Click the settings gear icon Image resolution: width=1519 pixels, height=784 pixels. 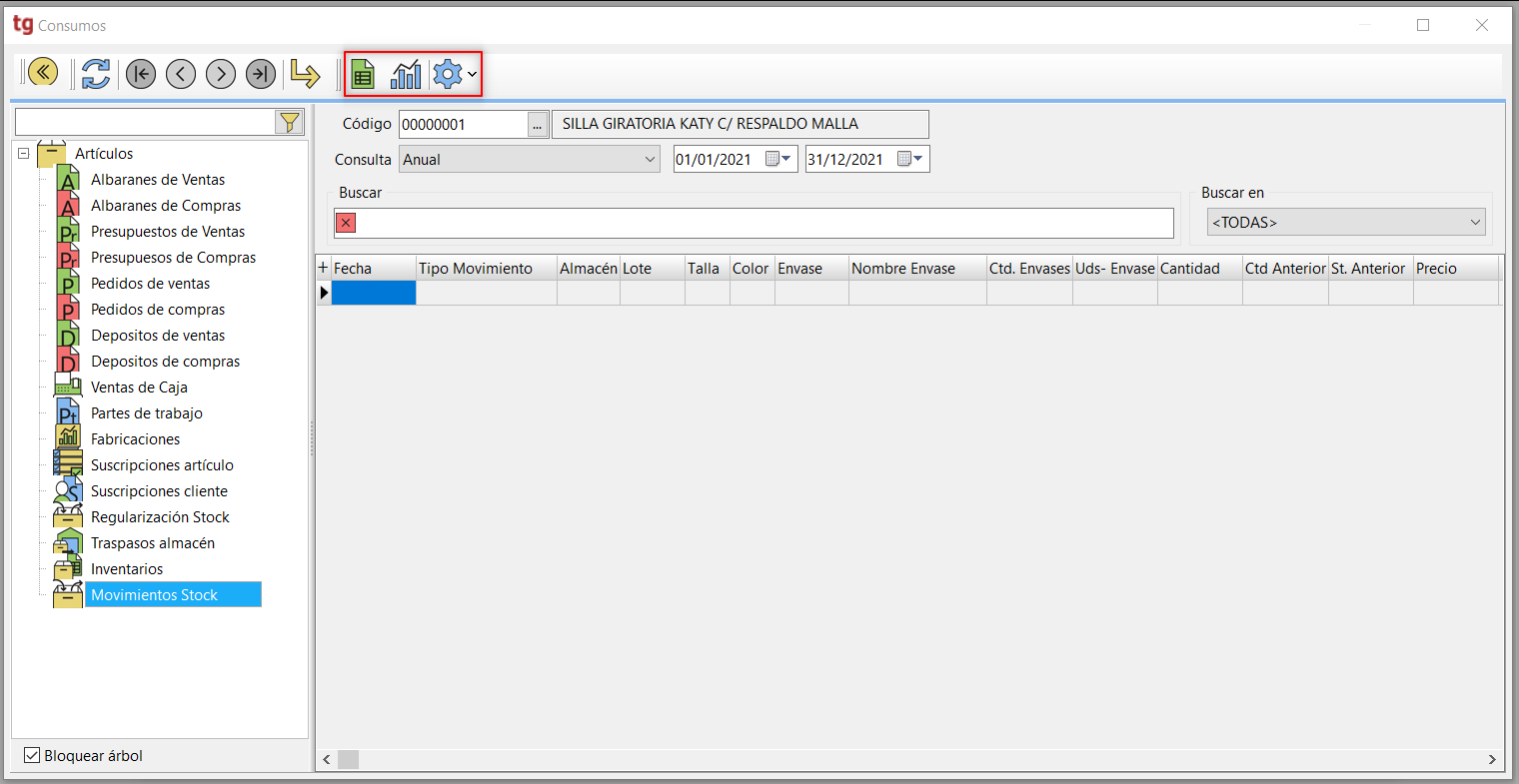(x=448, y=74)
